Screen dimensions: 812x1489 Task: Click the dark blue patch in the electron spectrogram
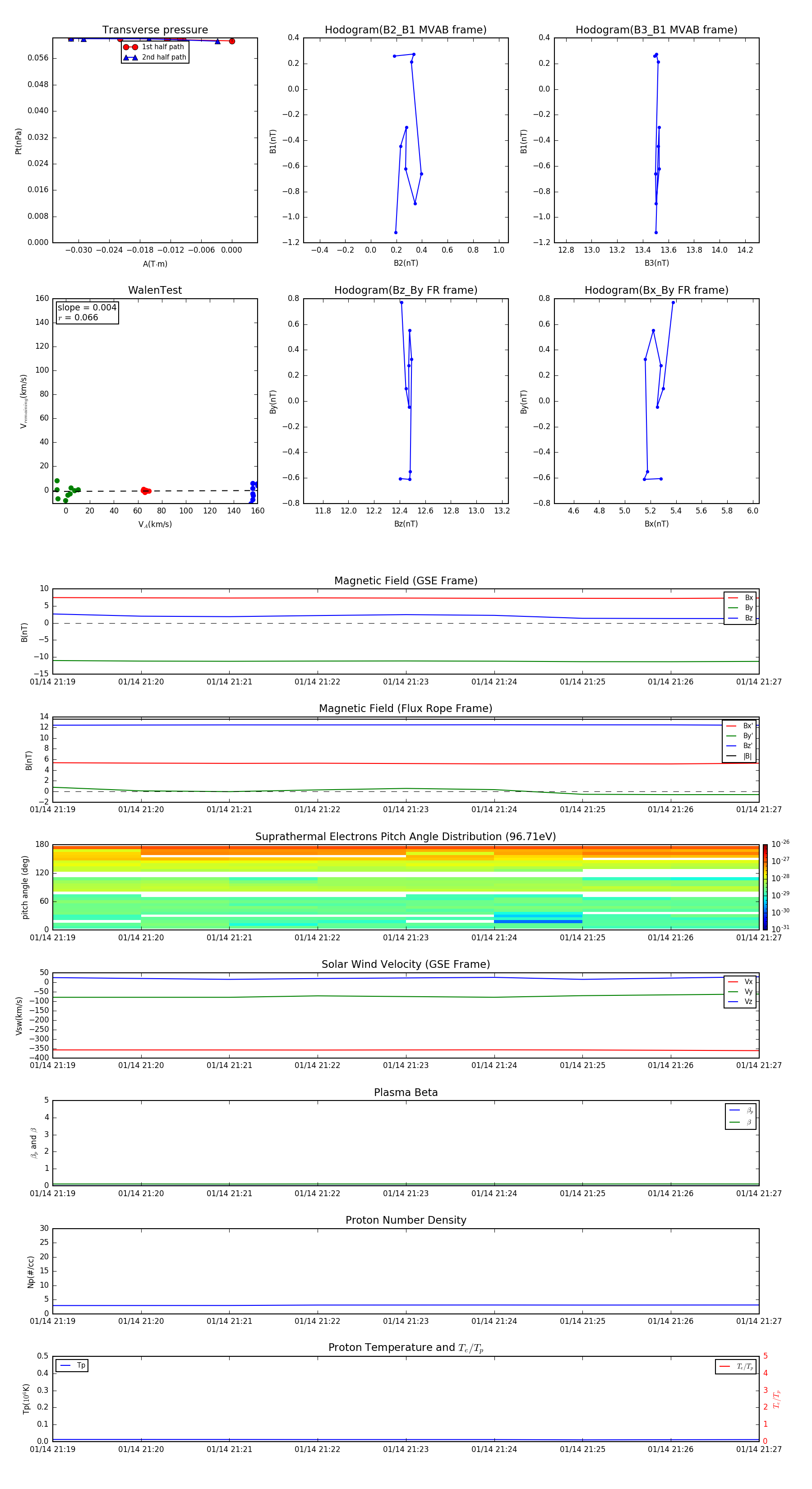click(537, 921)
